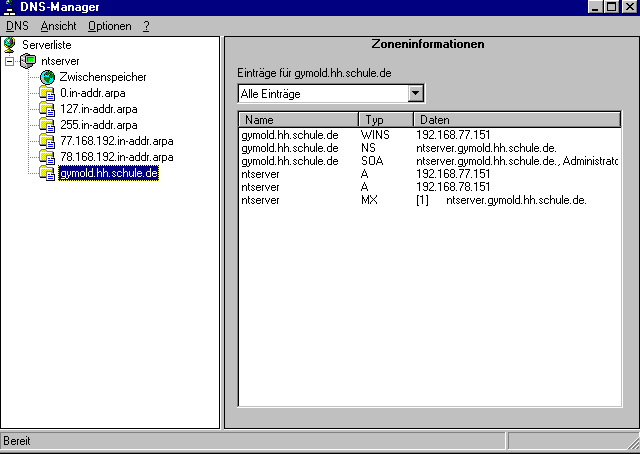Click the ntserver computer icon
640x454 pixels.
[28, 61]
